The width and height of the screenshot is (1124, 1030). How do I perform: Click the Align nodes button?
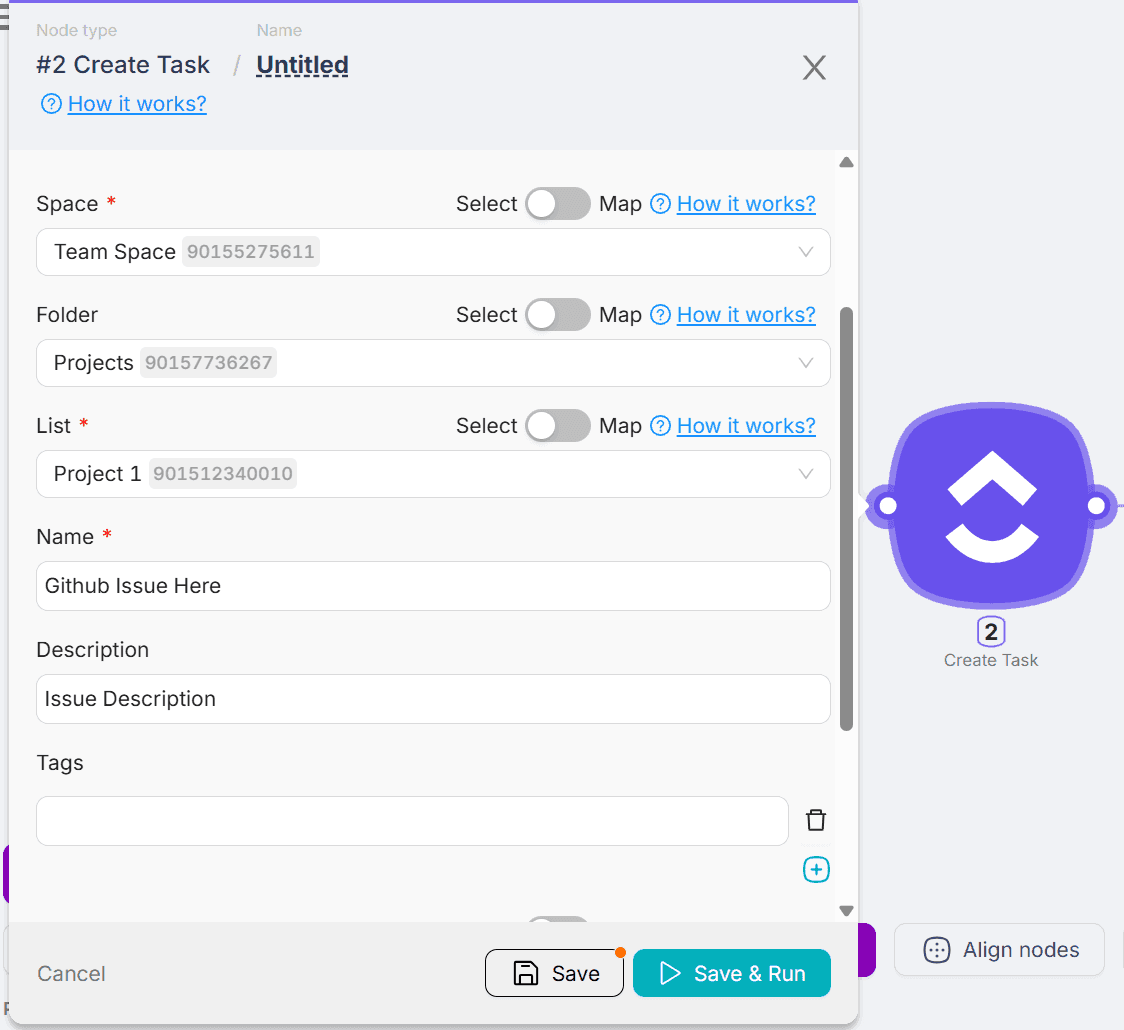(999, 950)
